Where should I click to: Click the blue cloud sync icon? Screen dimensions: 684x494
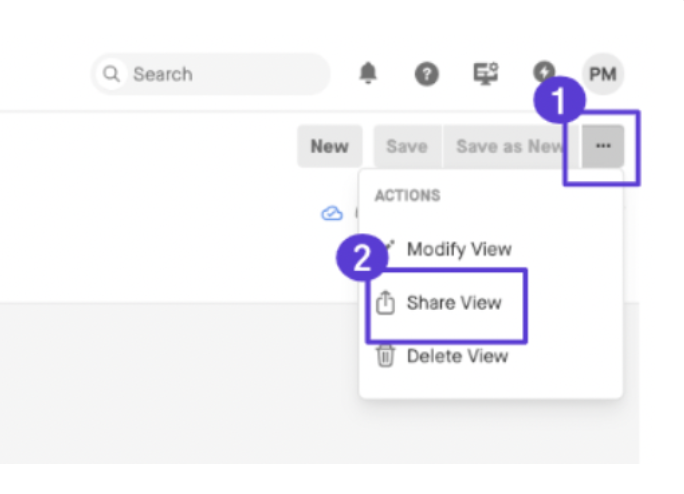[332, 213]
